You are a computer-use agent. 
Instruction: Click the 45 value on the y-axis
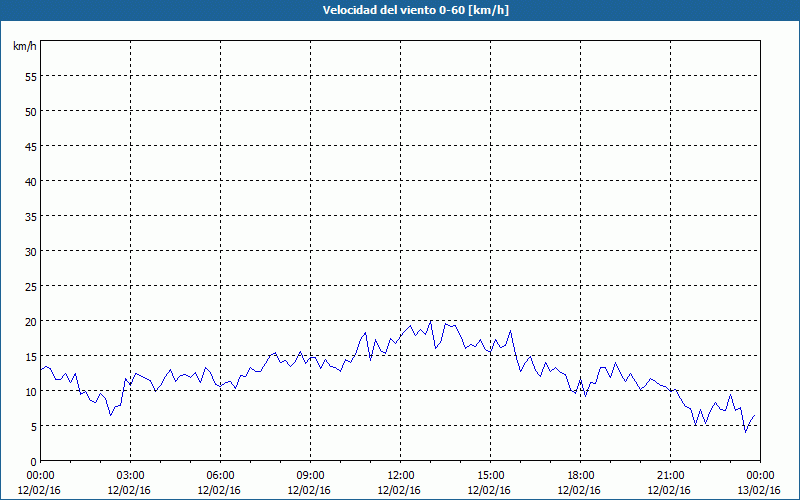pyautogui.click(x=31, y=147)
